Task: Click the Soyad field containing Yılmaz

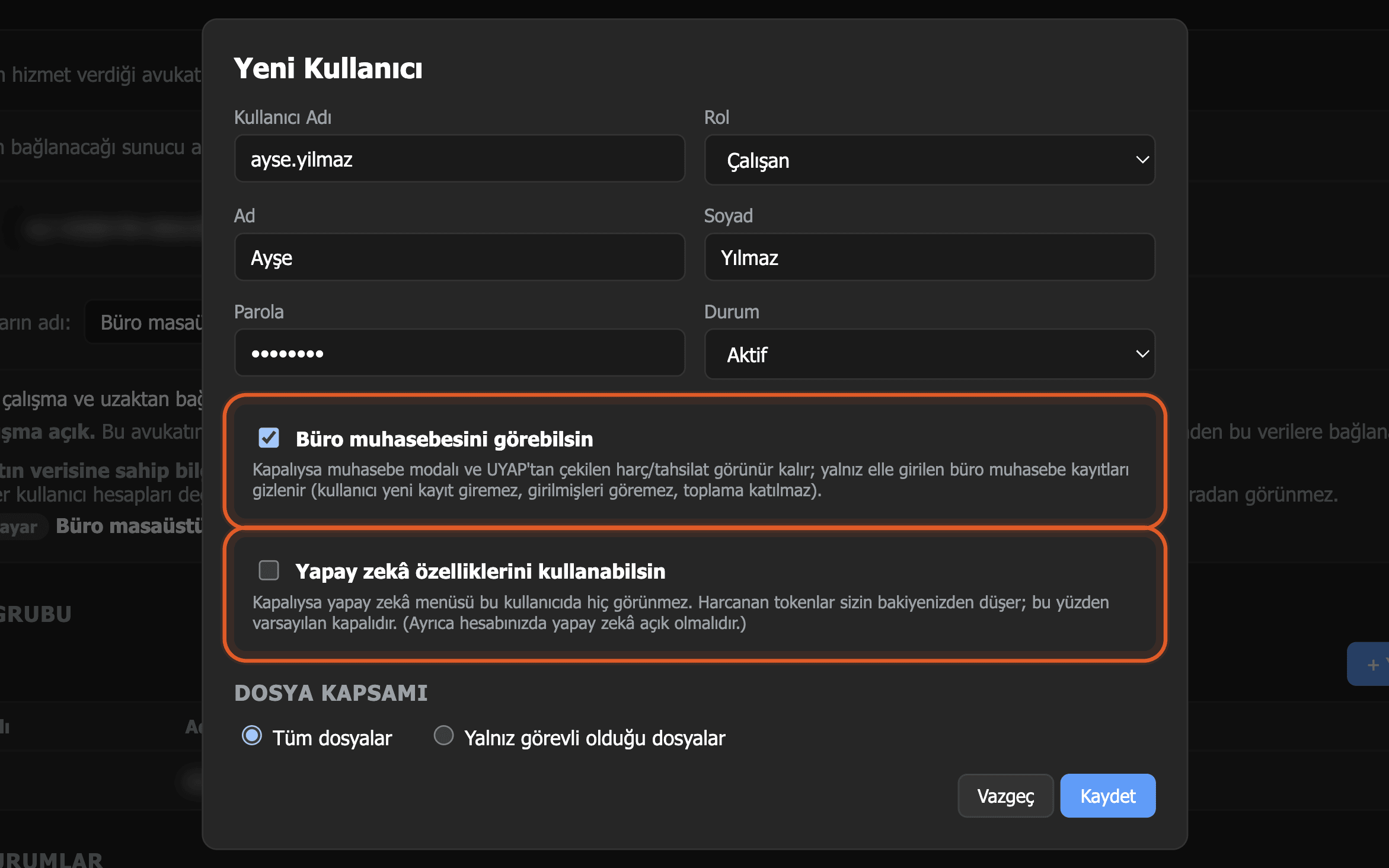Action: 930,257
